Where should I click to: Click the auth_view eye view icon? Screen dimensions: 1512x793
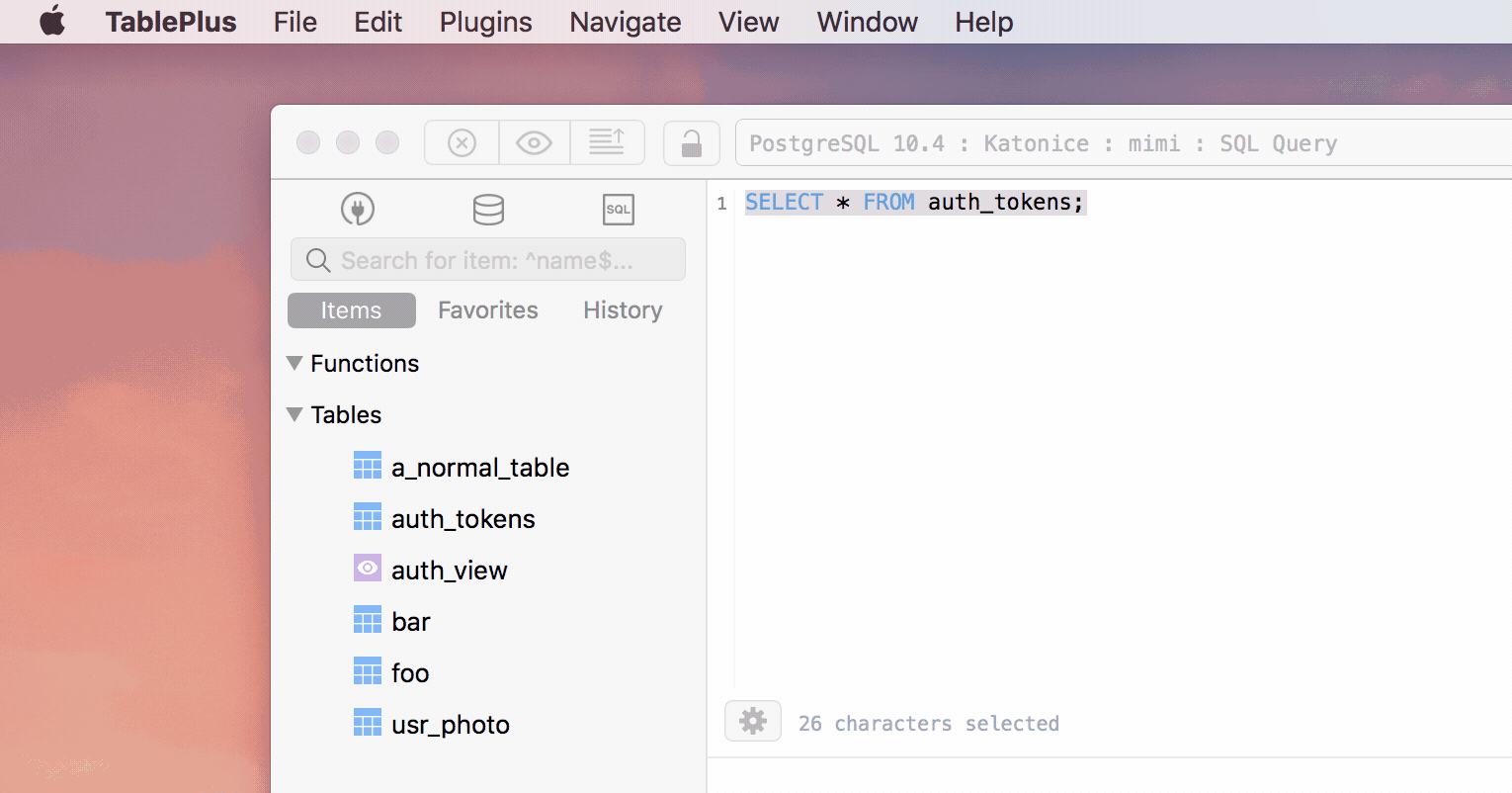[368, 569]
